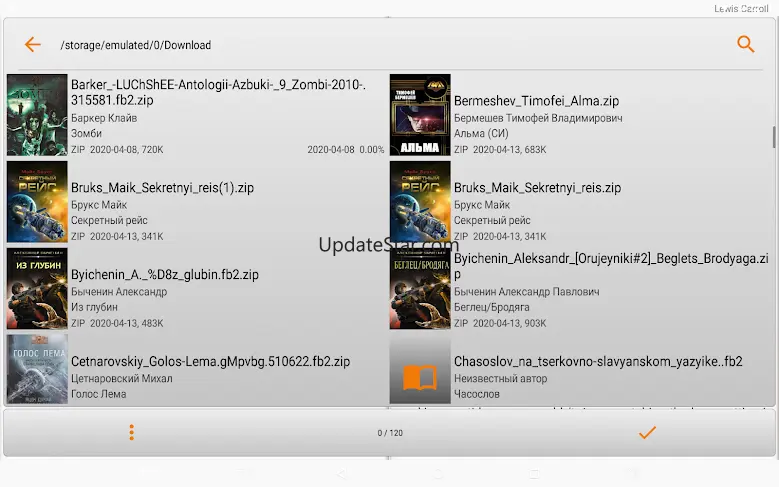Open the three-dot overflow menu

coord(131,432)
